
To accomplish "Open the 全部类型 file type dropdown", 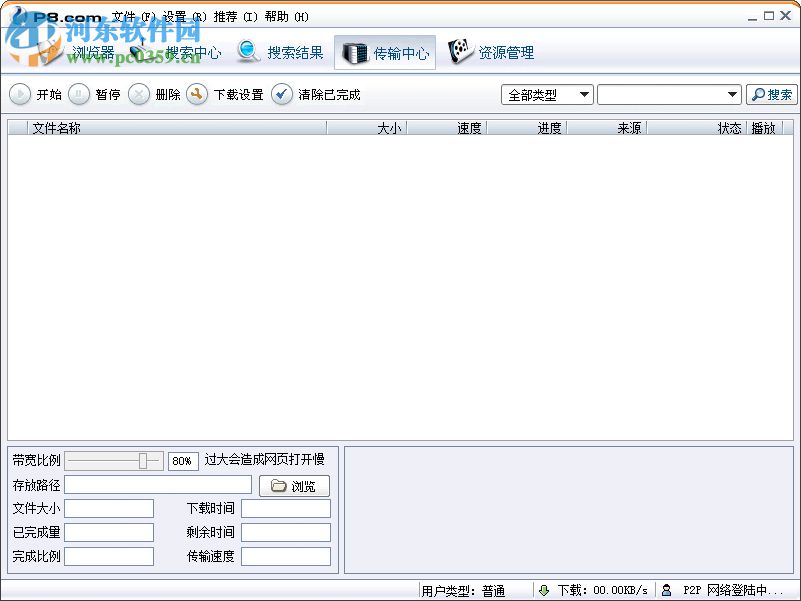I will click(x=584, y=94).
